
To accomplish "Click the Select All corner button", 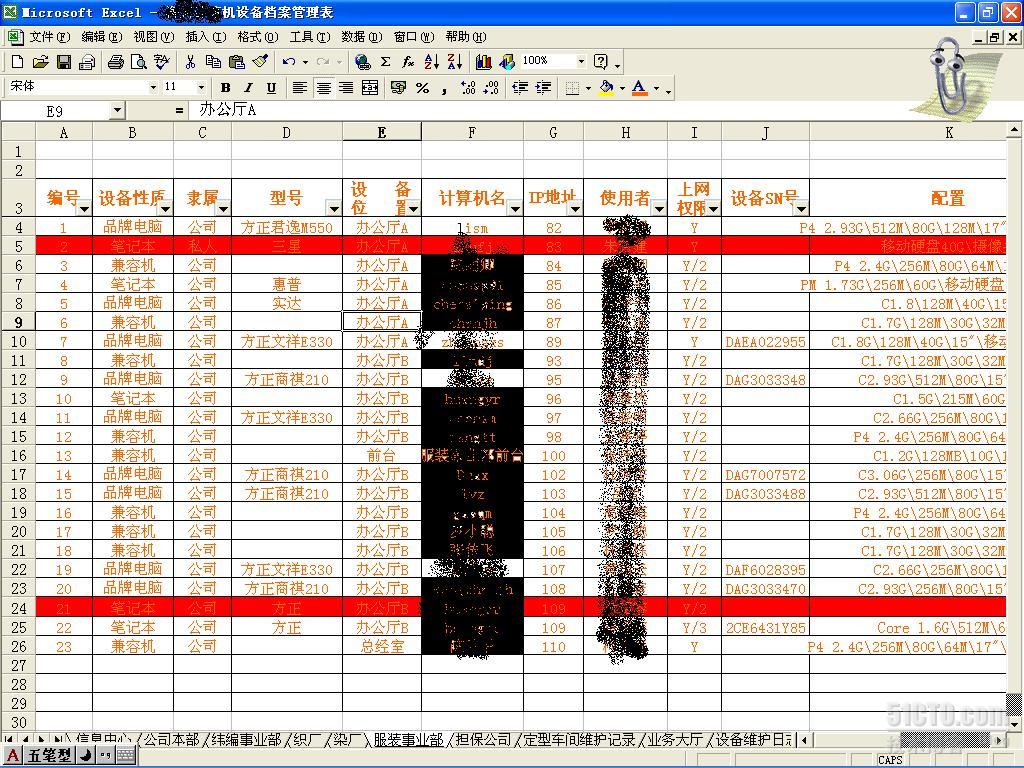I will click(x=18, y=133).
